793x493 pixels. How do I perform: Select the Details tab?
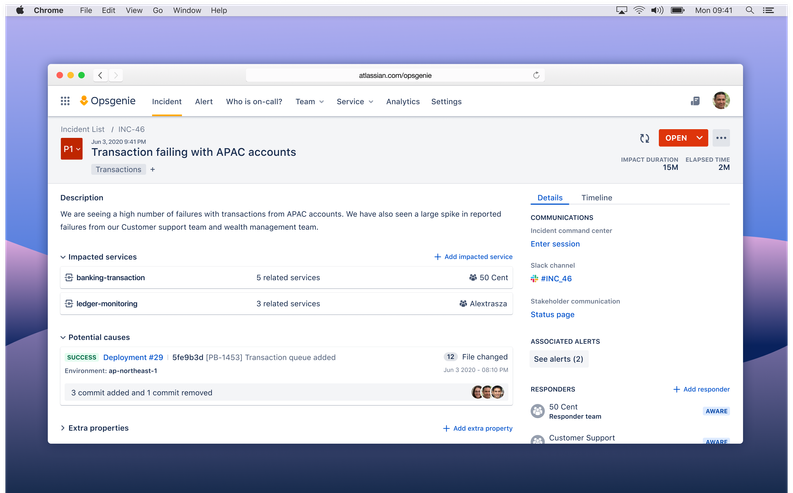point(550,198)
